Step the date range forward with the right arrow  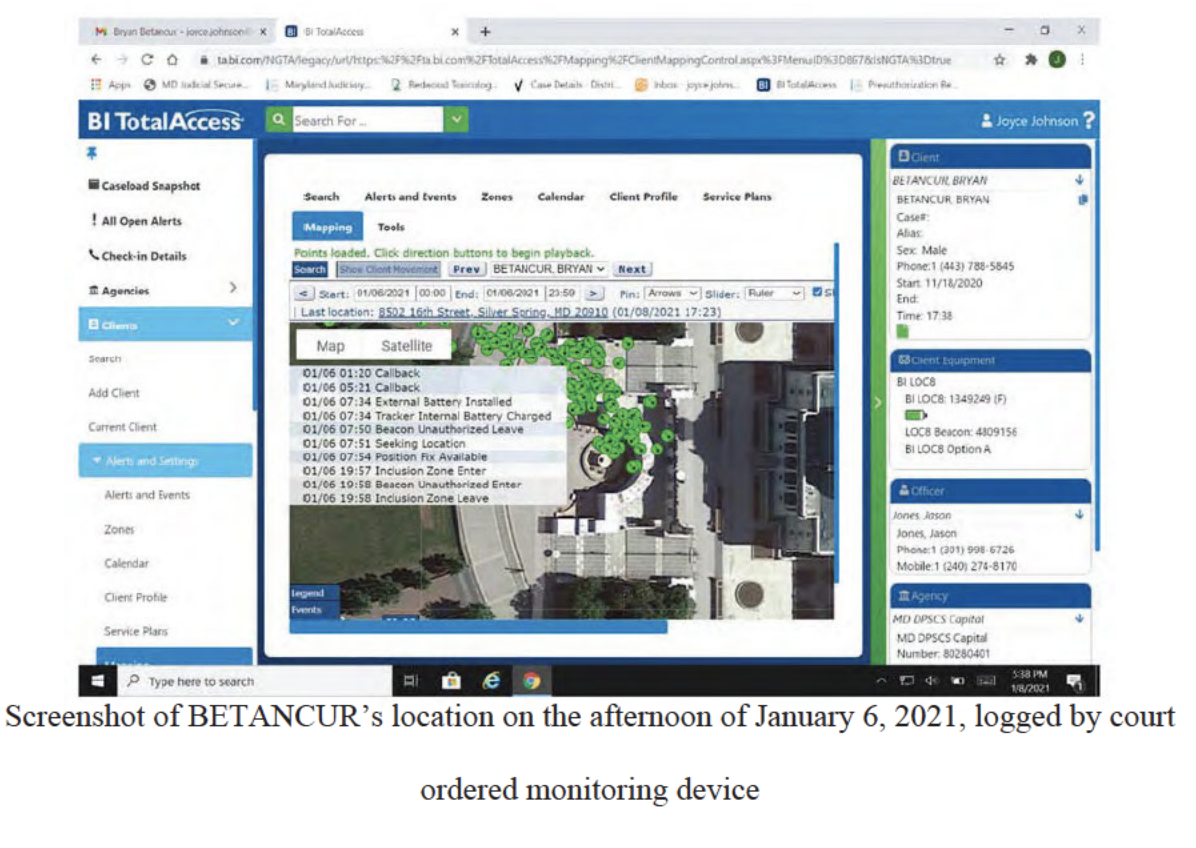(593, 293)
